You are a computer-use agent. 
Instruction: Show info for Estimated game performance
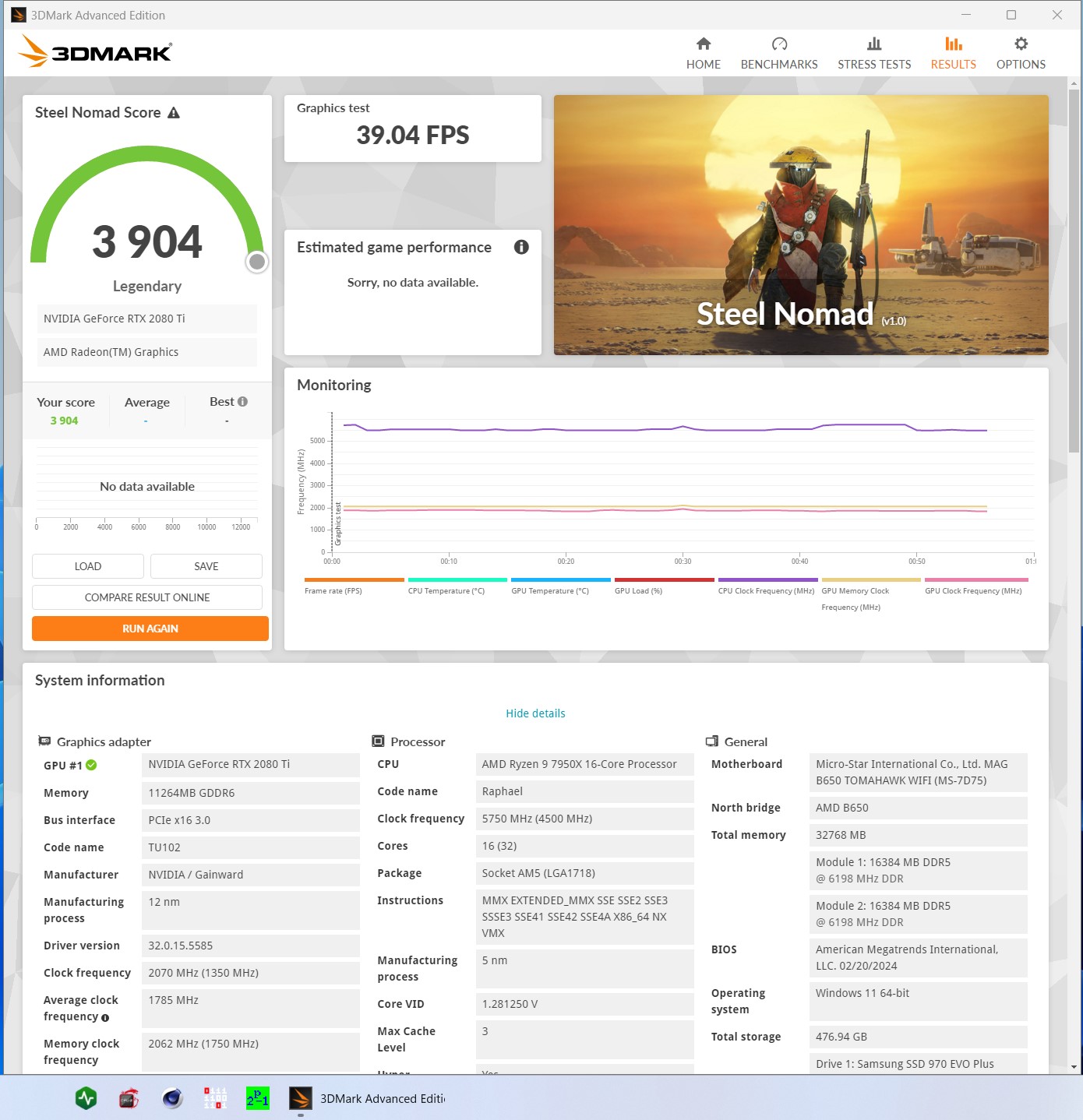click(x=521, y=247)
